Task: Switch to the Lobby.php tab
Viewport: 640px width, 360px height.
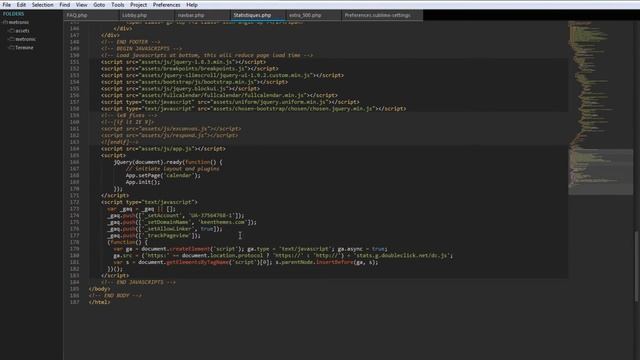Action: click(x=146, y=15)
